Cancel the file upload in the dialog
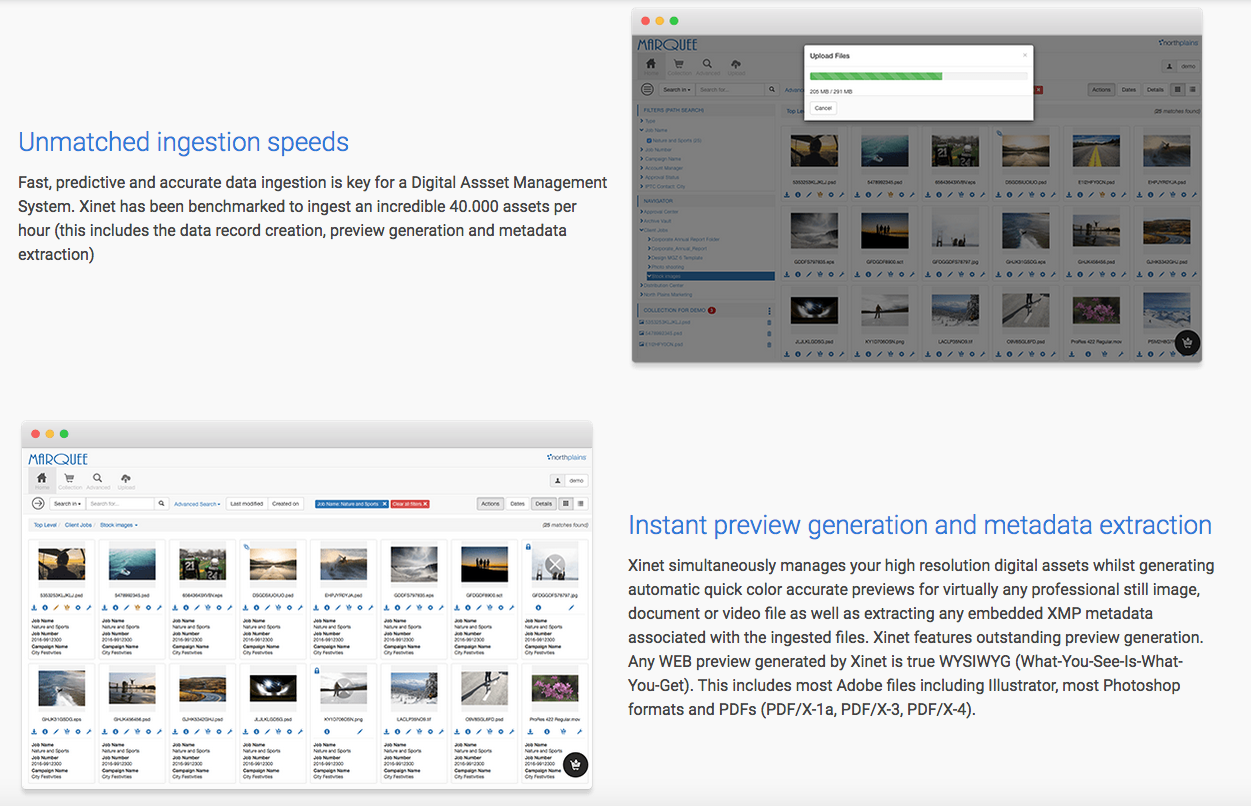 823,108
